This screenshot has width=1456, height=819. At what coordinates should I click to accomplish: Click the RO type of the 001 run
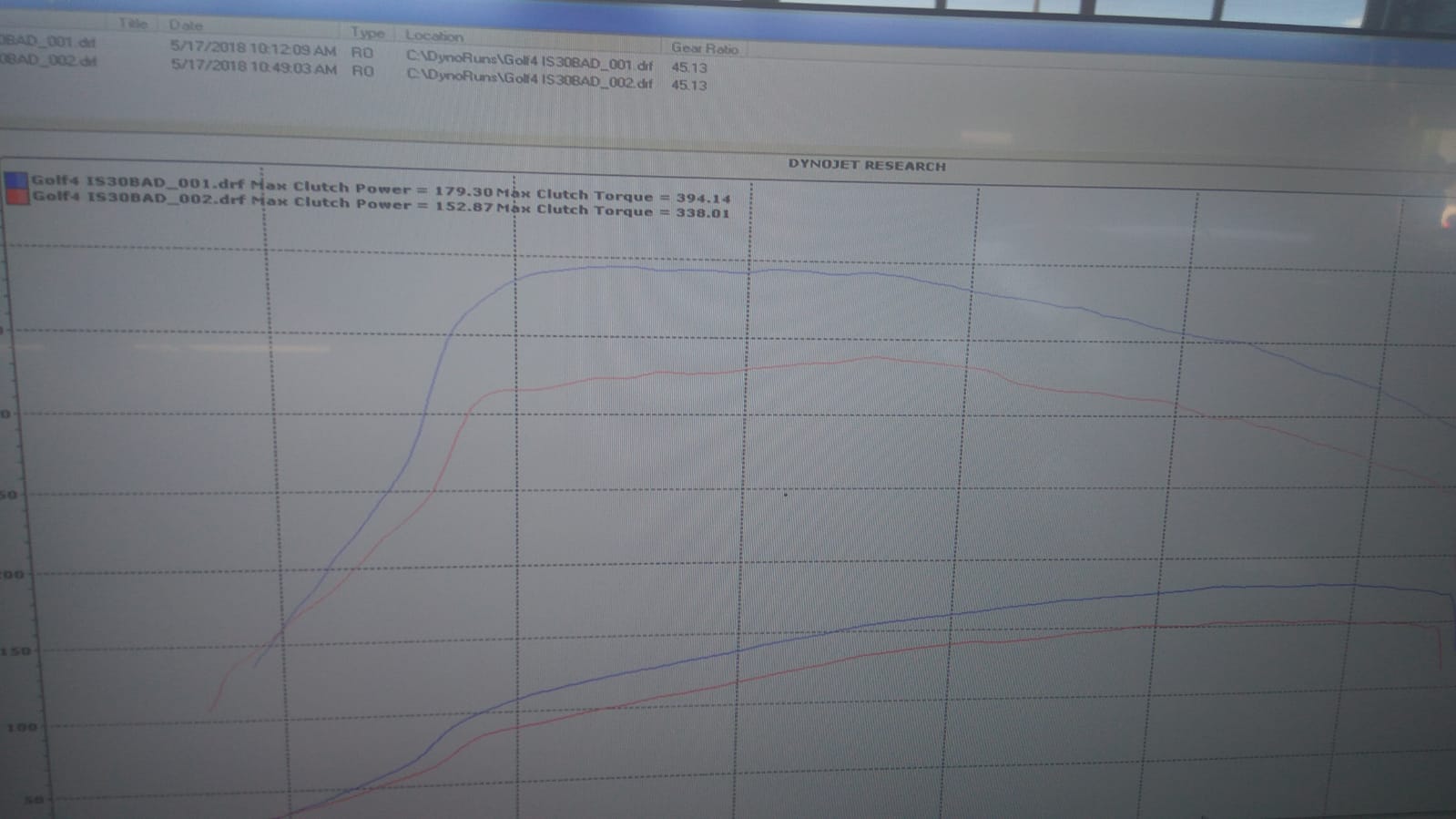(x=362, y=53)
